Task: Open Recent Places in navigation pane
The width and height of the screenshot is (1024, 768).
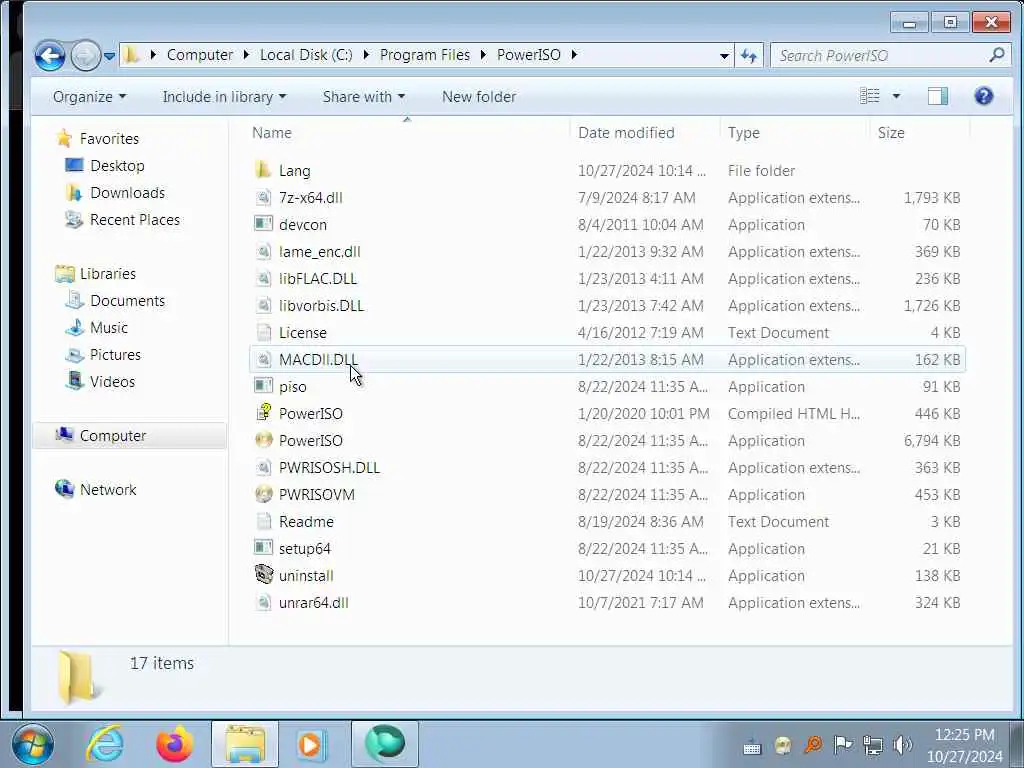Action: 135,220
